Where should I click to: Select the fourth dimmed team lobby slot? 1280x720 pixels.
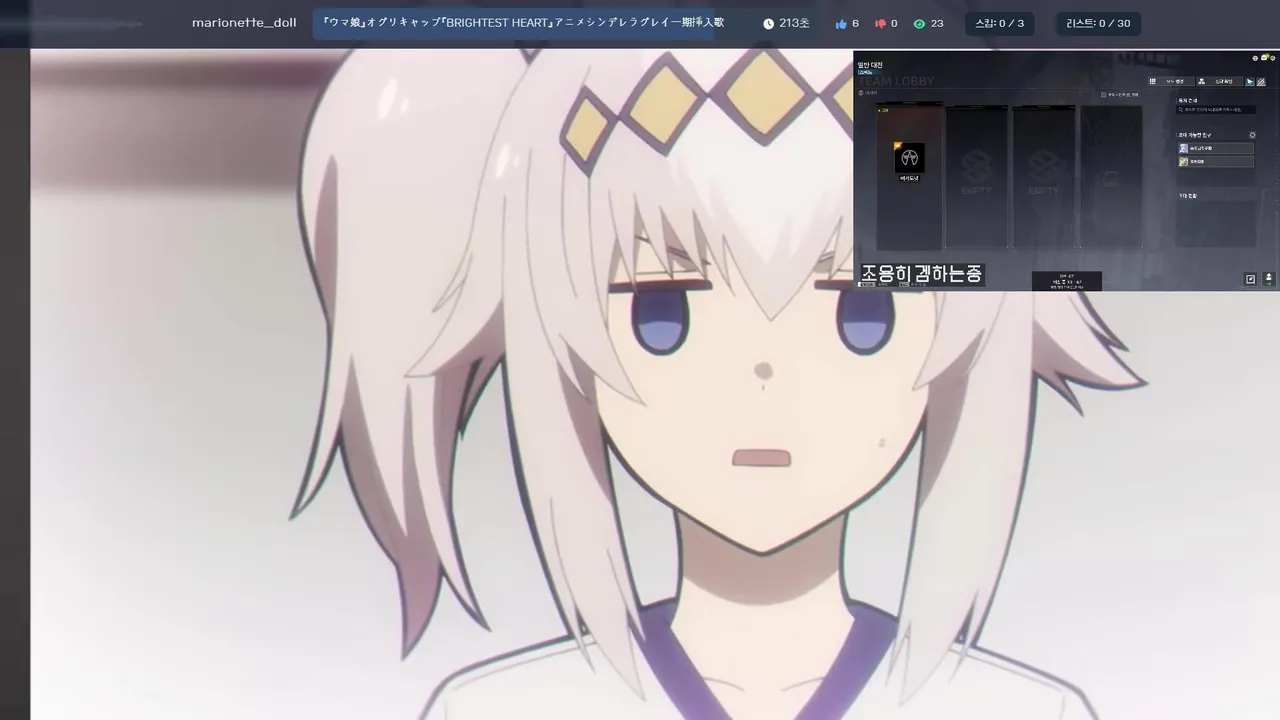pos(1111,176)
